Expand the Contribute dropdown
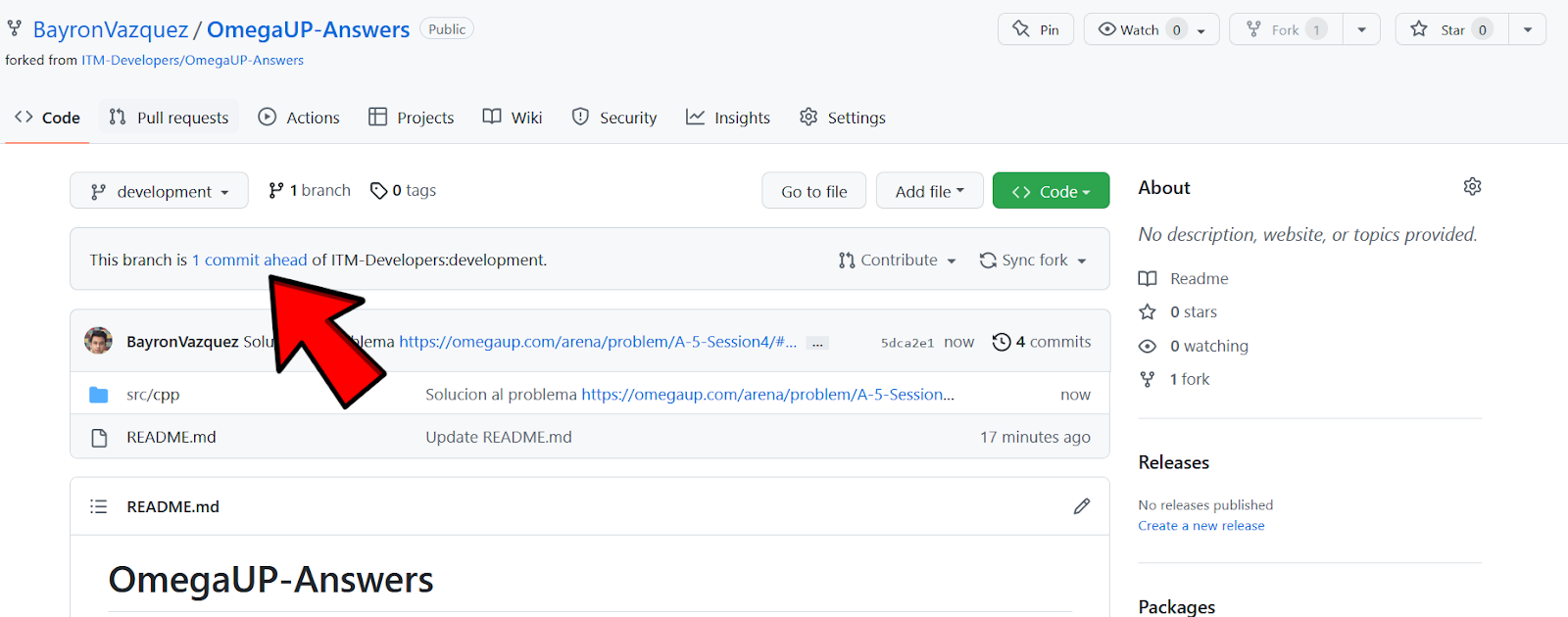 click(897, 260)
